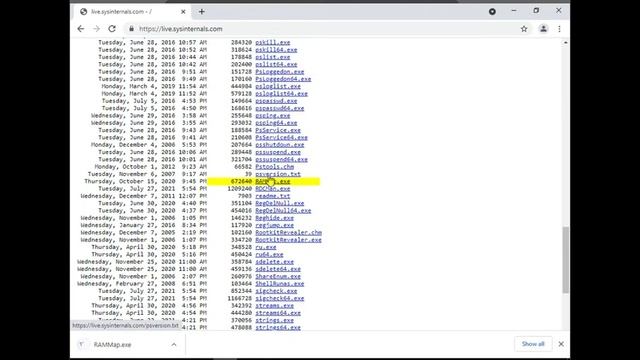Image resolution: width=640 pixels, height=360 pixels.
Task: Click the scrollbar up arrow
Action: tap(565, 42)
